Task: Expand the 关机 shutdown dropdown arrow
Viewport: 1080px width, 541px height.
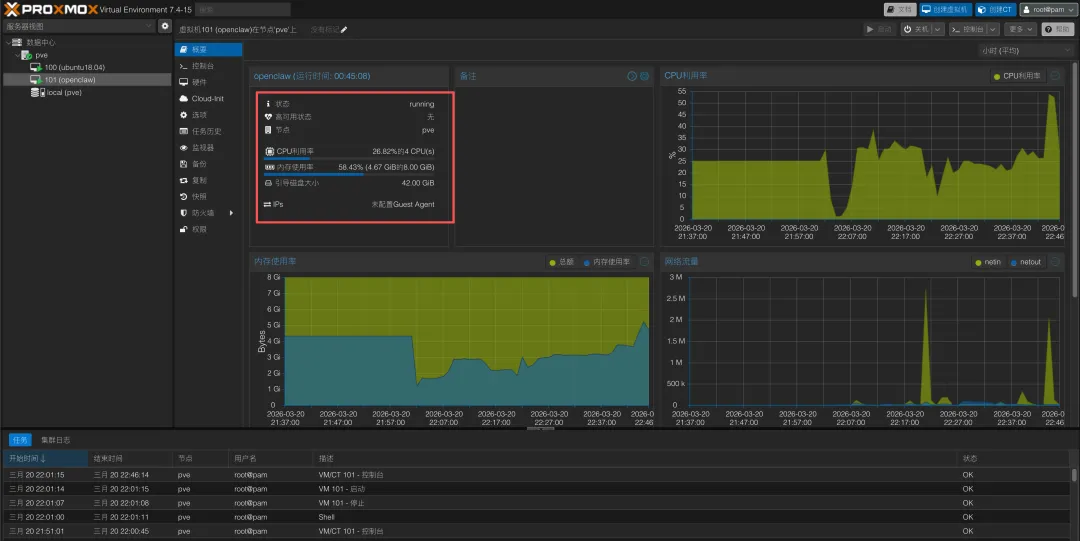Action: pos(937,29)
